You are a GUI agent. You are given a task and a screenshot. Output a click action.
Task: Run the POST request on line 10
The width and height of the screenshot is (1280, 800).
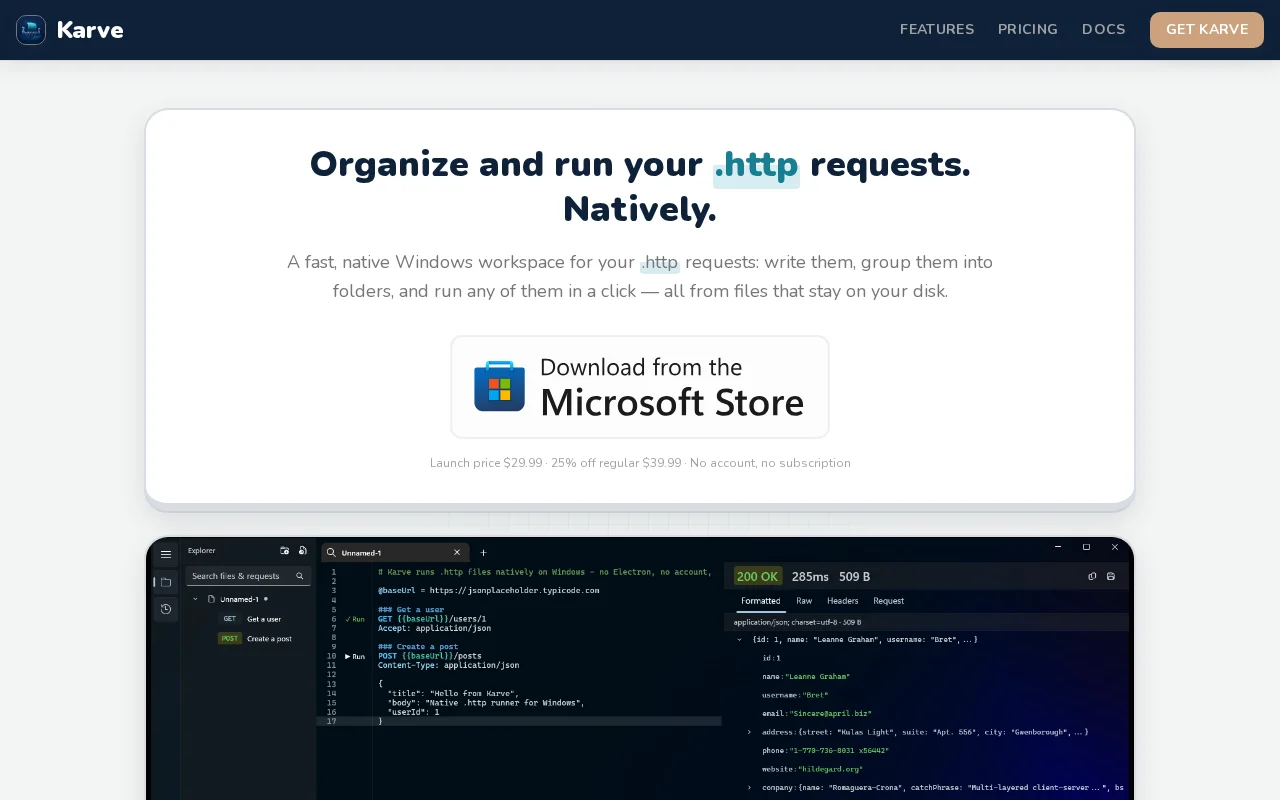click(x=355, y=656)
